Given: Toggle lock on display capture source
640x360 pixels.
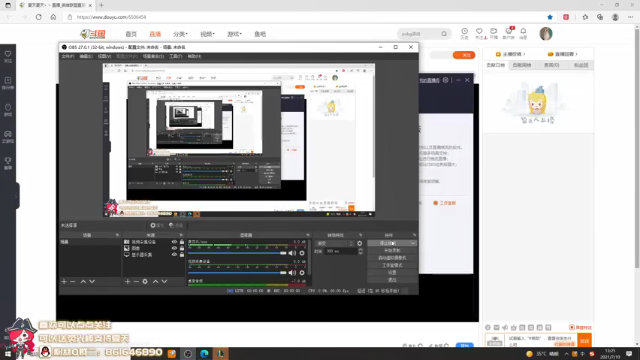Looking at the screenshot, I should point(182,254).
